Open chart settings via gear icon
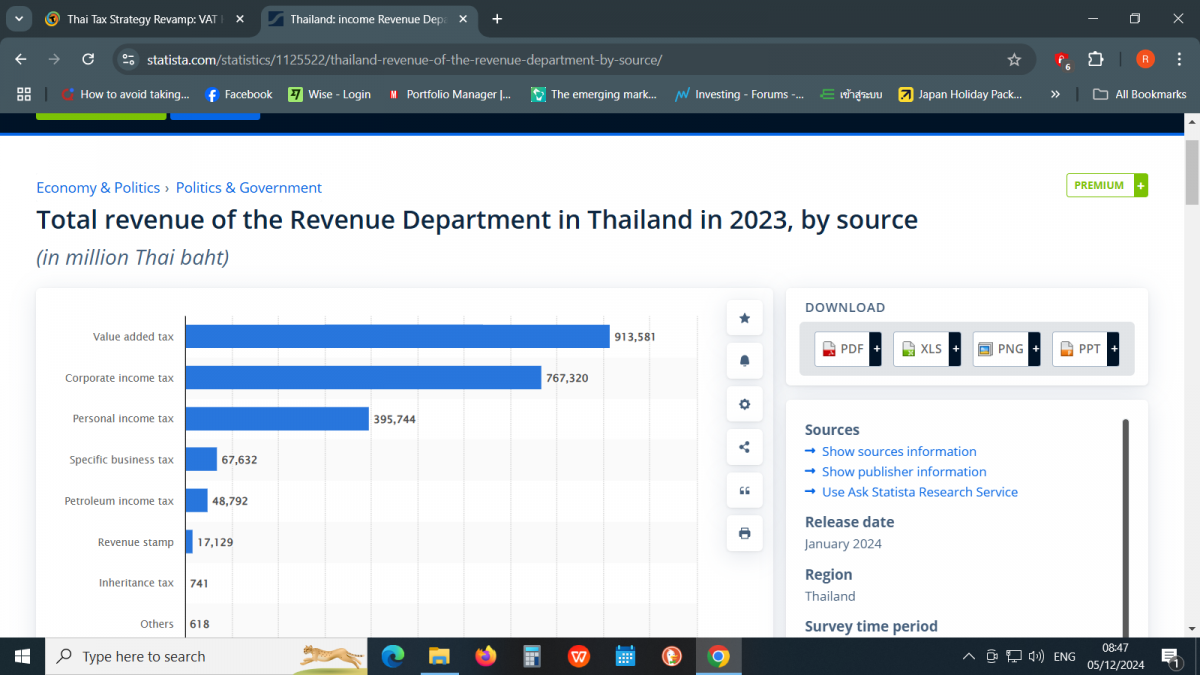This screenshot has height=675, width=1200. click(x=744, y=404)
